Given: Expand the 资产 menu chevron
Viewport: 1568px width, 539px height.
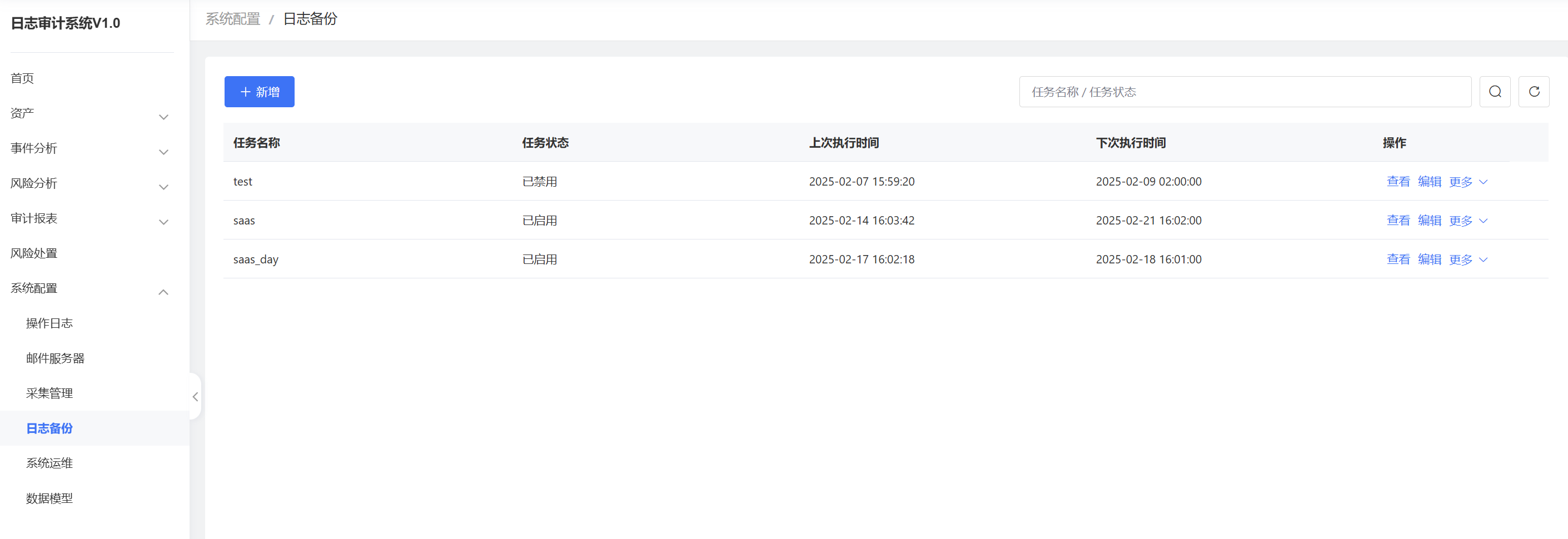Looking at the screenshot, I should click(163, 117).
